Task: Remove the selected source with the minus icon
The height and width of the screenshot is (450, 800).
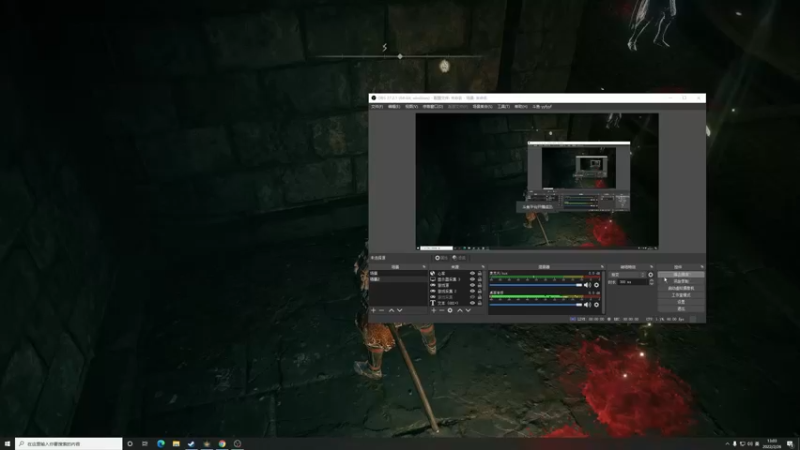Action: [x=441, y=310]
